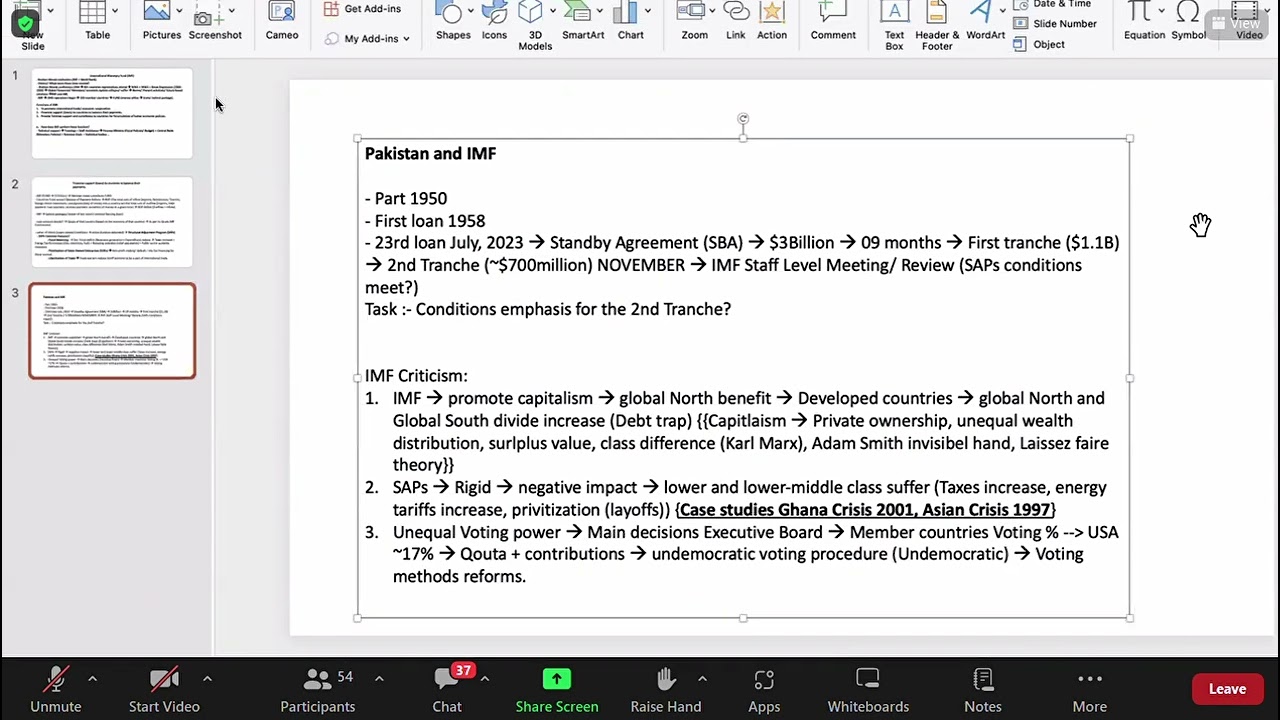The image size is (1280, 720).
Task: Open video options arrow next to Start Video
Action: (x=207, y=679)
